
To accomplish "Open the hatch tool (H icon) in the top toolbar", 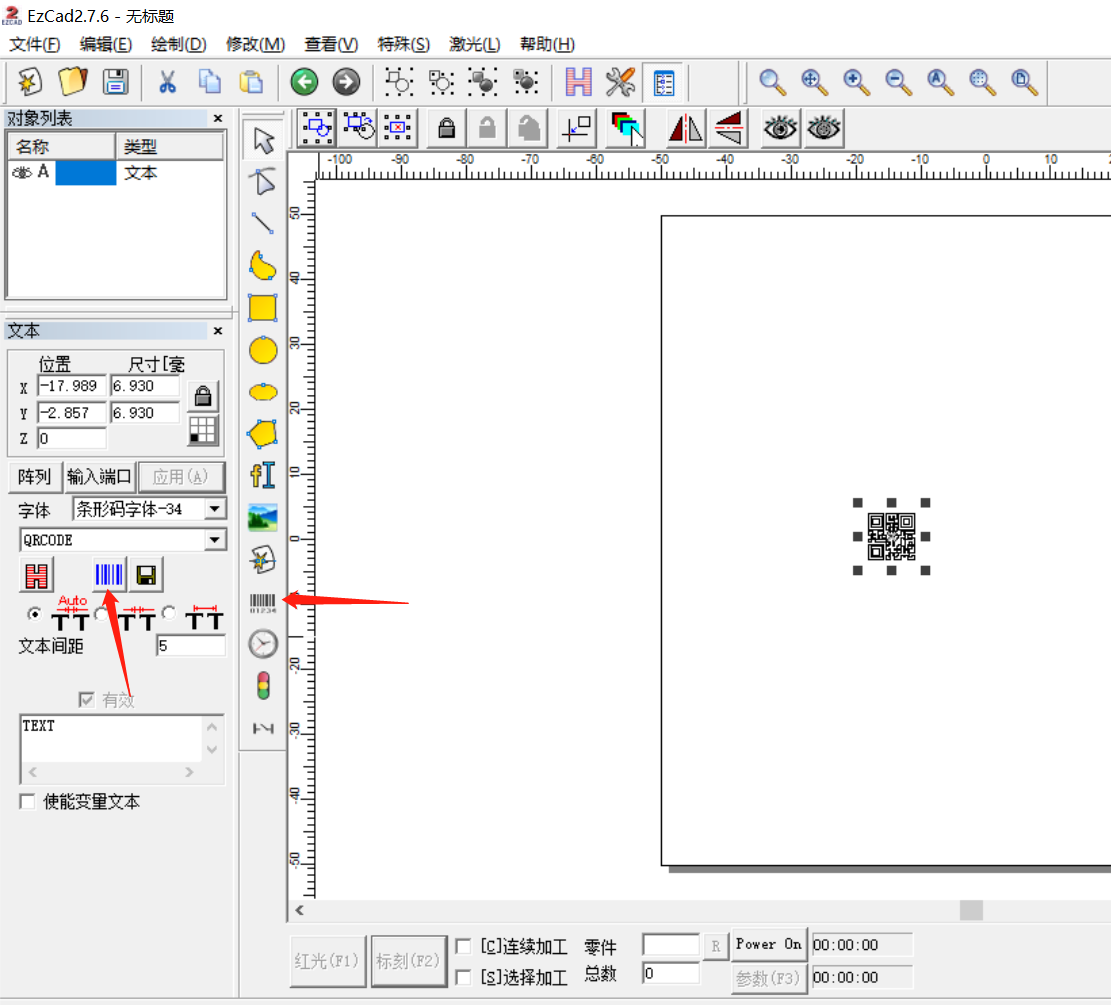I will click(578, 82).
